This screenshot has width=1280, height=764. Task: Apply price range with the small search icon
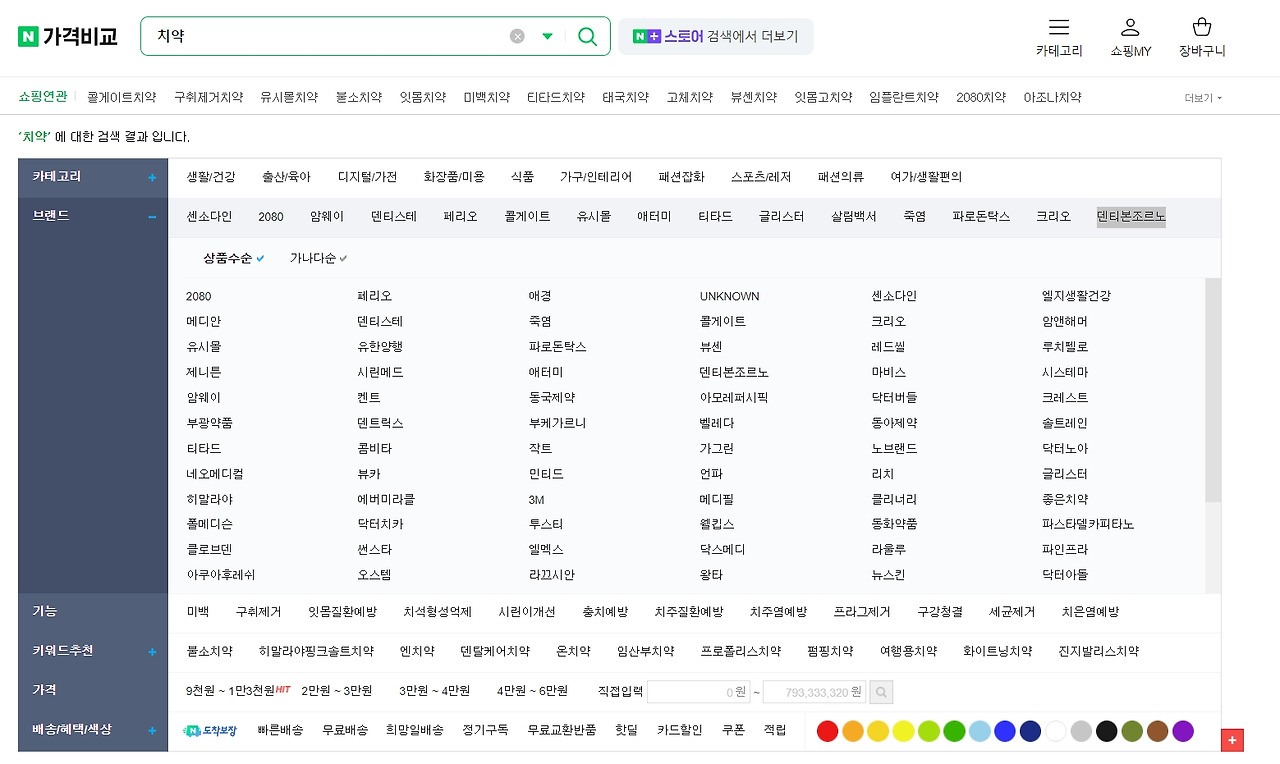[x=881, y=692]
